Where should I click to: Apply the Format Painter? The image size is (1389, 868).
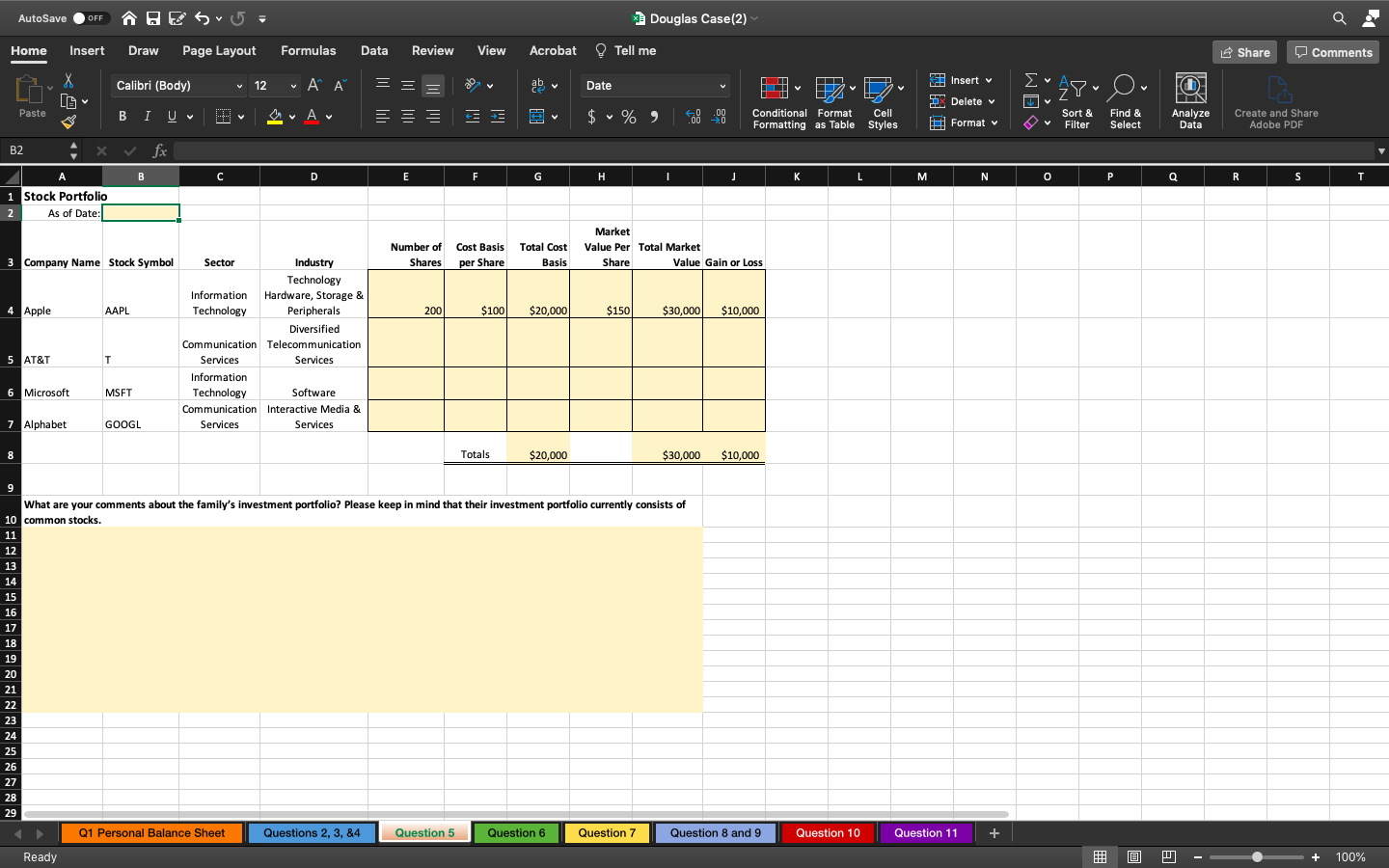(68, 122)
